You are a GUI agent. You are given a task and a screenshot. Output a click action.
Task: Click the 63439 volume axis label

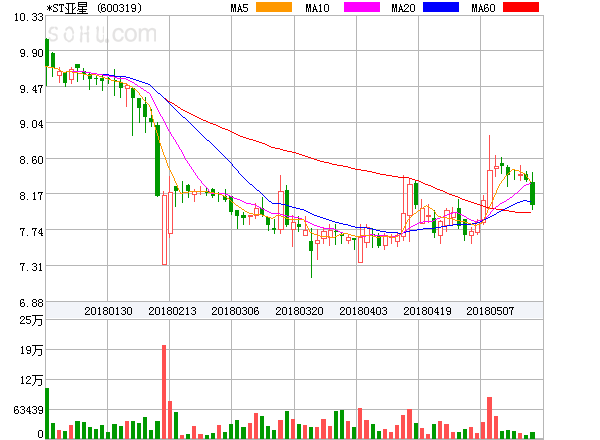click(29, 410)
